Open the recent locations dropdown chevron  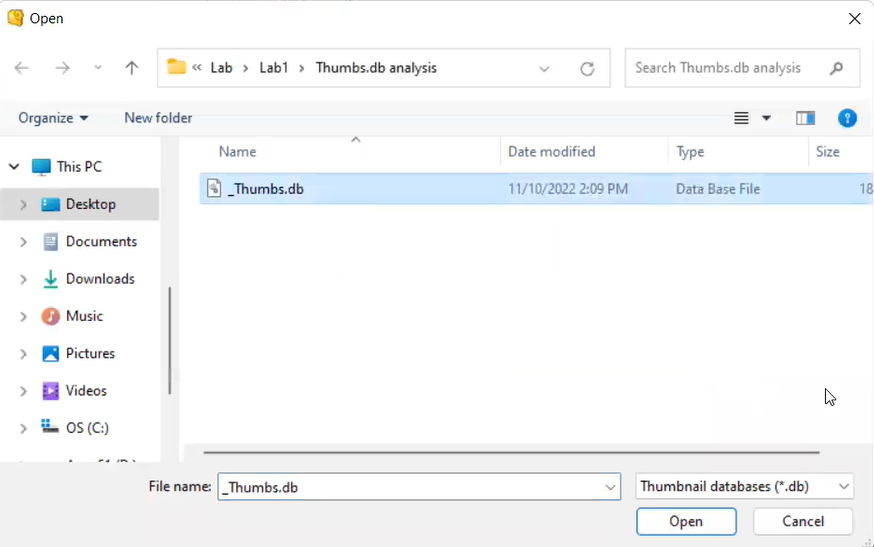pyautogui.click(x=97, y=68)
